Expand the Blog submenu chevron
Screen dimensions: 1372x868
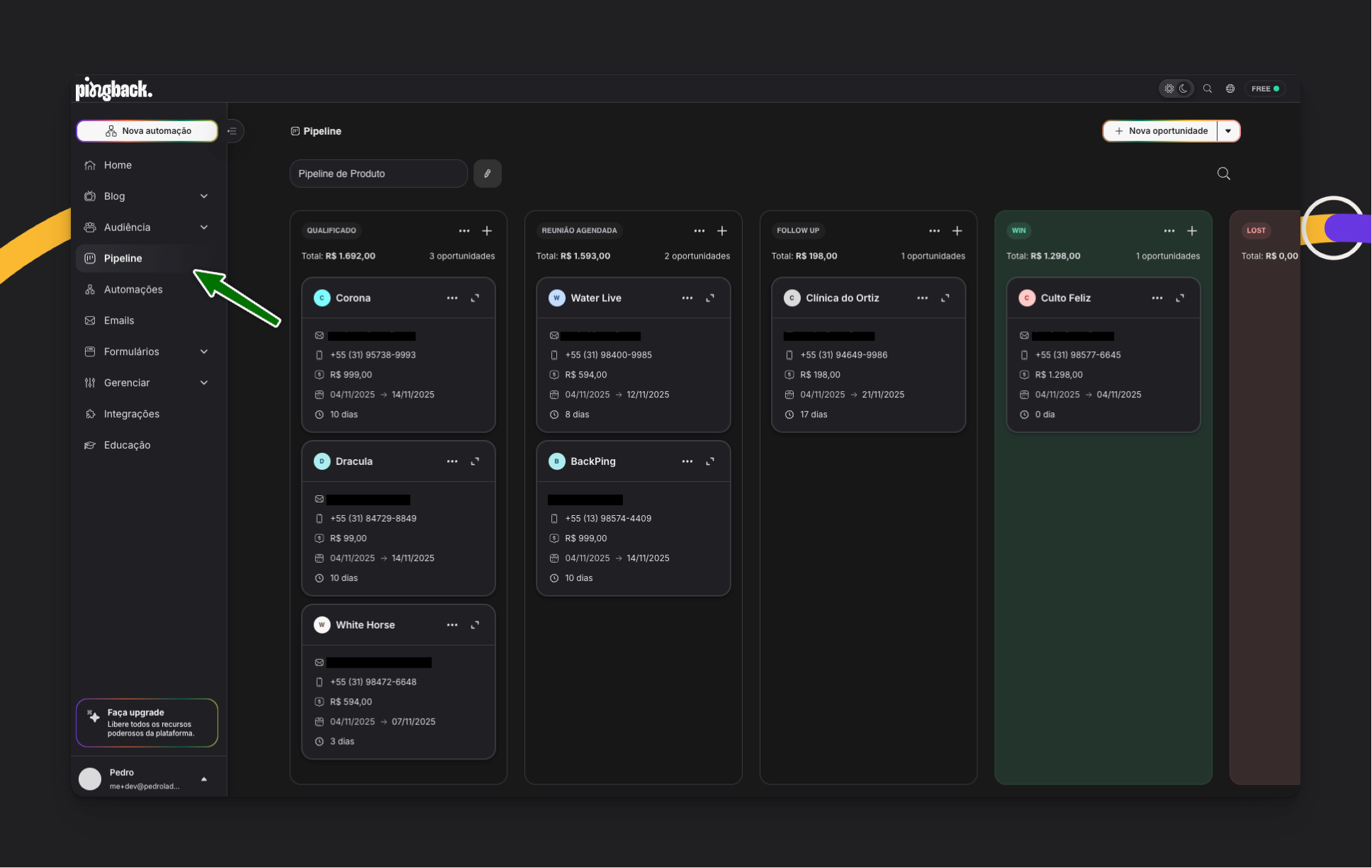point(204,196)
